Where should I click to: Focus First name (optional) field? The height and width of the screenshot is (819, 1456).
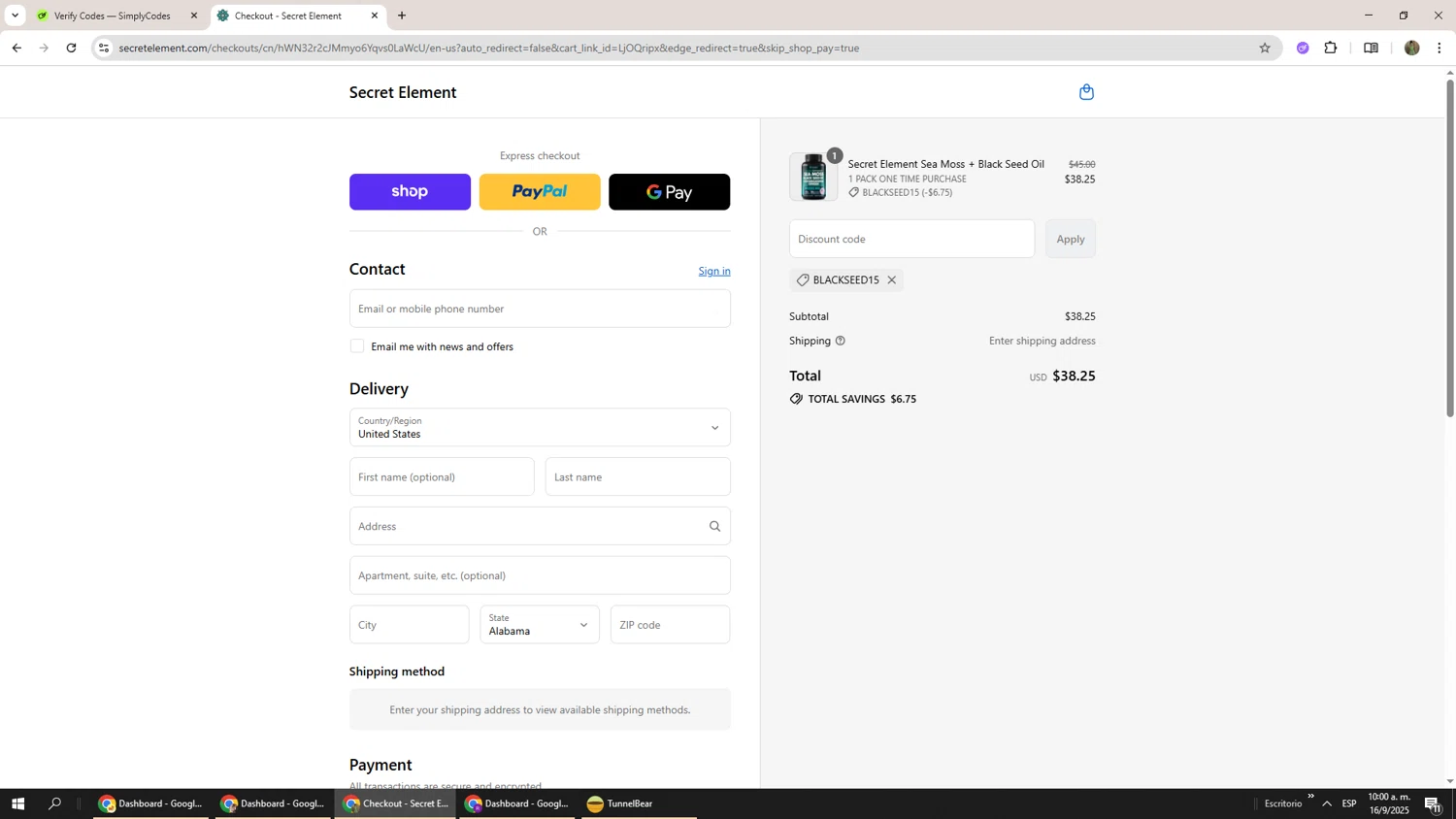click(x=442, y=476)
